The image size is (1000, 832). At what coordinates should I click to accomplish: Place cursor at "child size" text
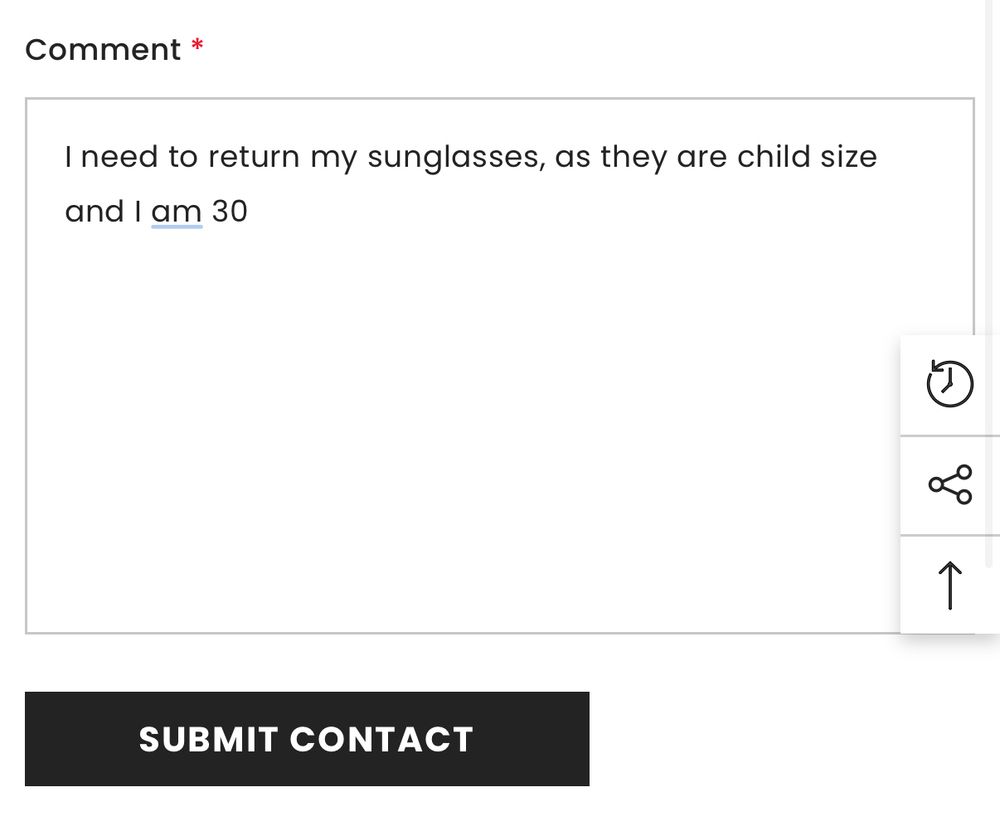(807, 156)
